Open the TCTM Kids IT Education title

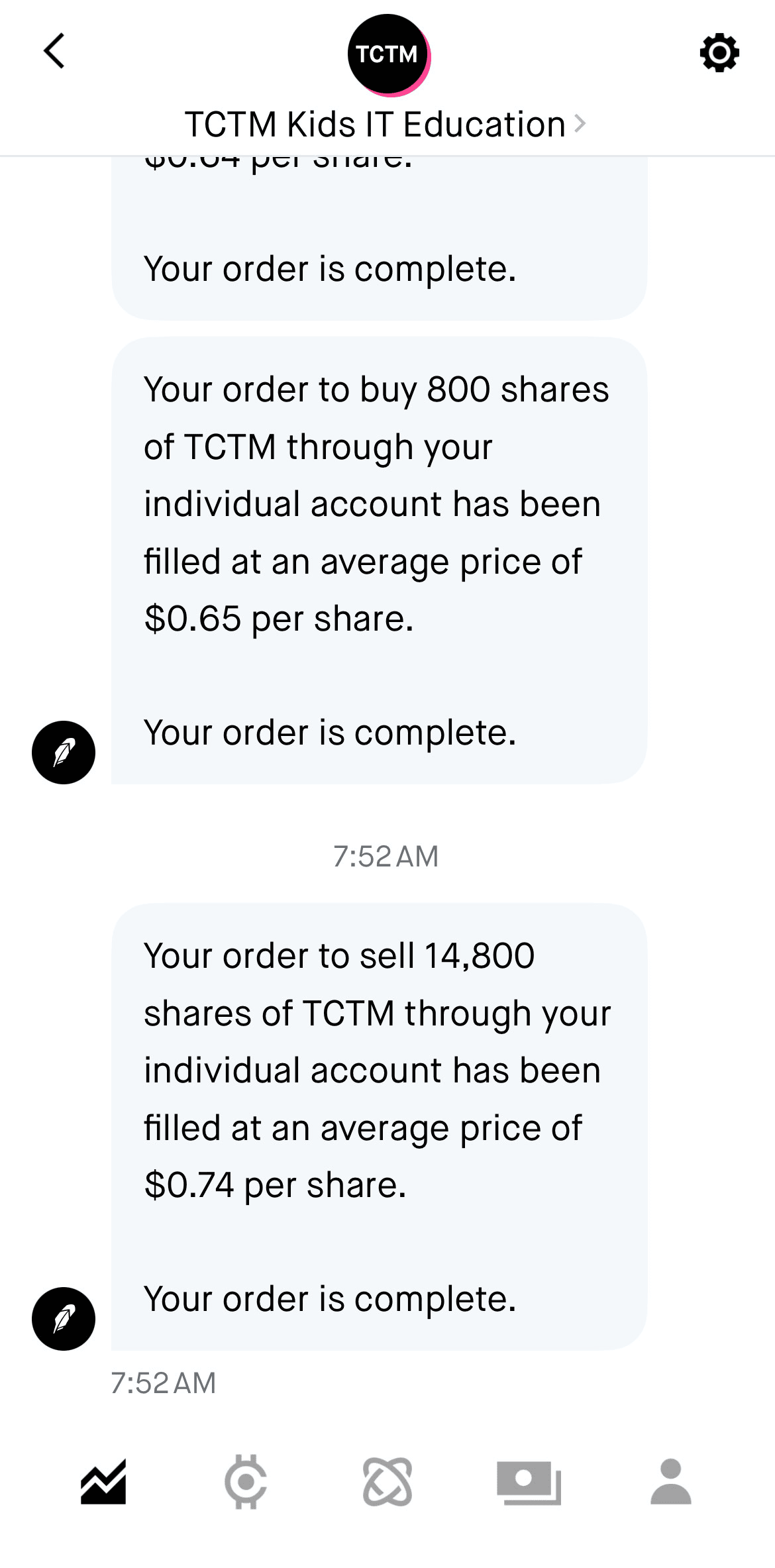tap(375, 125)
